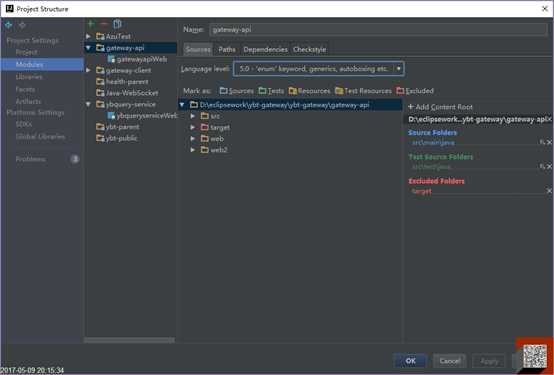The height and width of the screenshot is (375, 554).
Task: Expand the web folder
Action: (x=193, y=139)
